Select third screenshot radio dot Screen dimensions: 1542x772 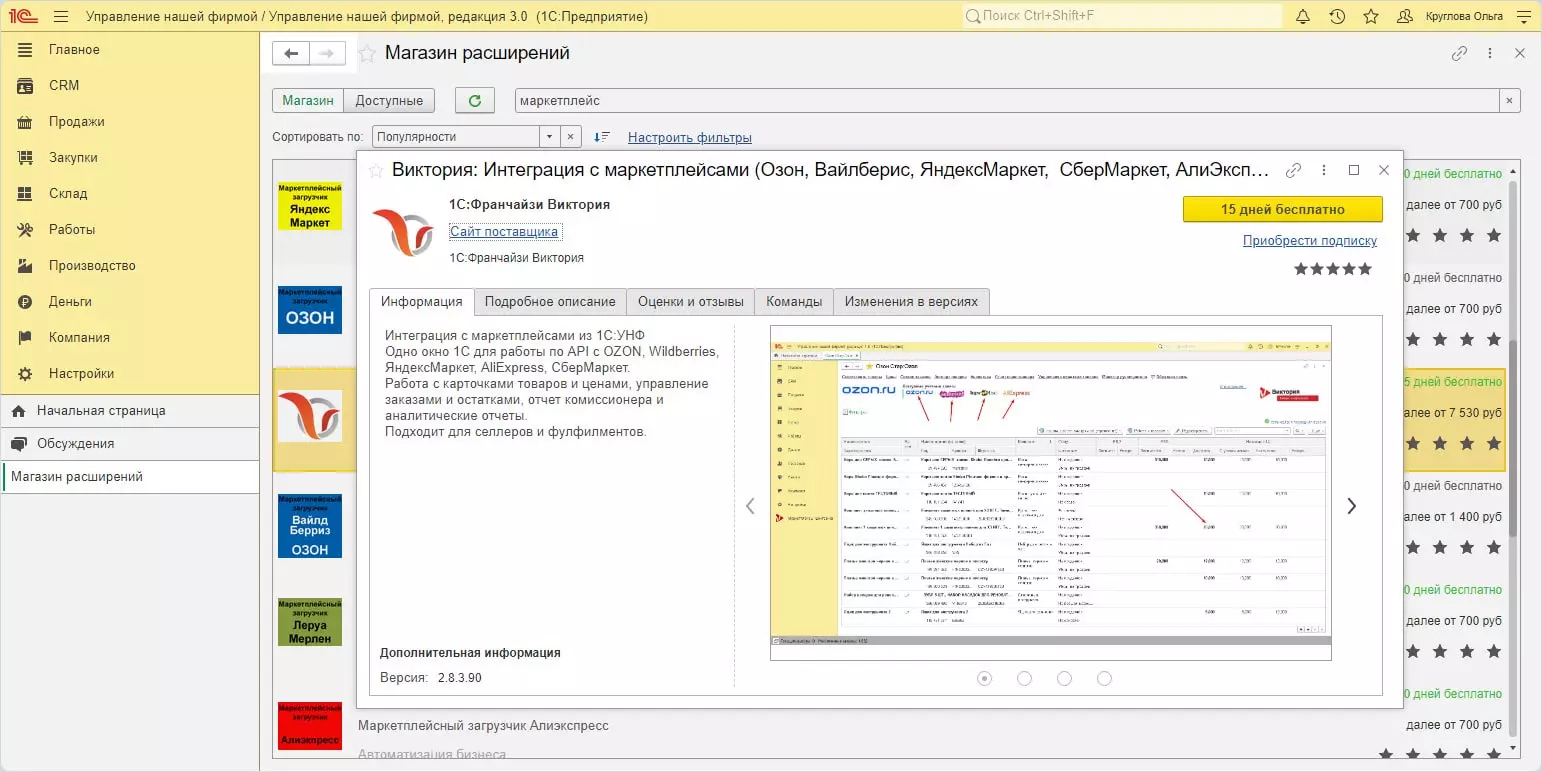coord(1064,678)
